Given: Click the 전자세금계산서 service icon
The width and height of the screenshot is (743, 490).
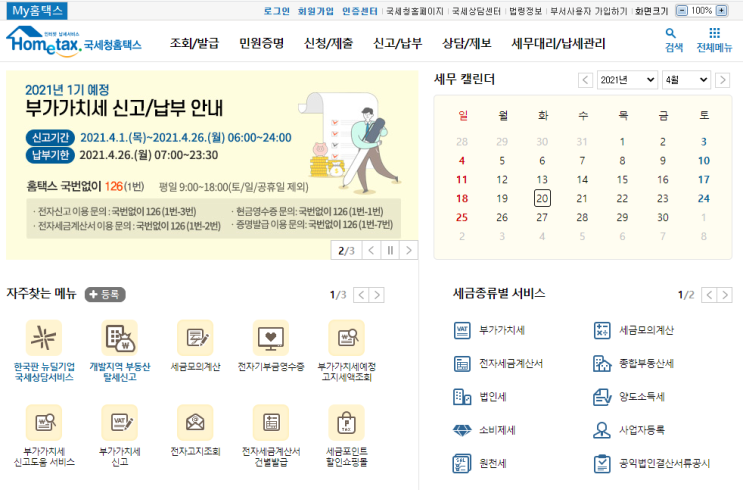Looking at the screenshot, I should pyautogui.click(x=462, y=363).
